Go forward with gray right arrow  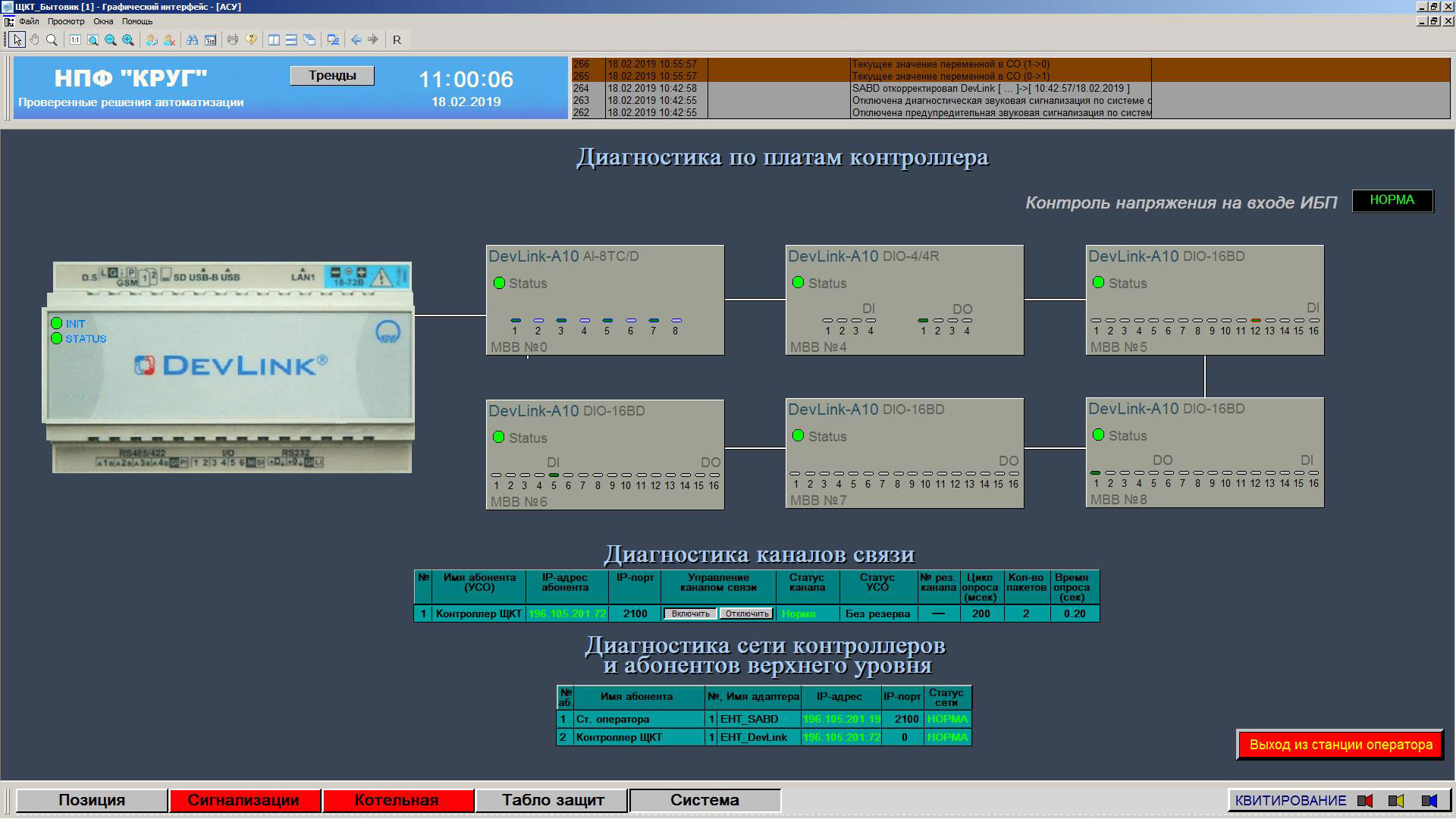(373, 39)
